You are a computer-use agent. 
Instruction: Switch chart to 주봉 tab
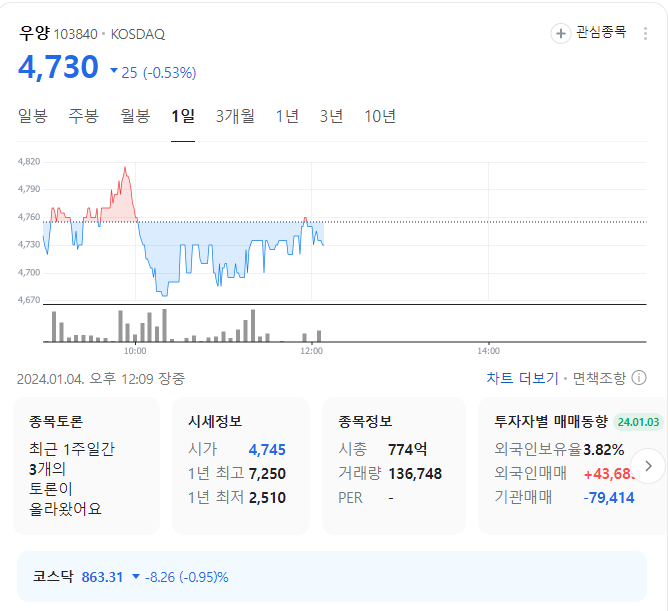click(x=84, y=116)
